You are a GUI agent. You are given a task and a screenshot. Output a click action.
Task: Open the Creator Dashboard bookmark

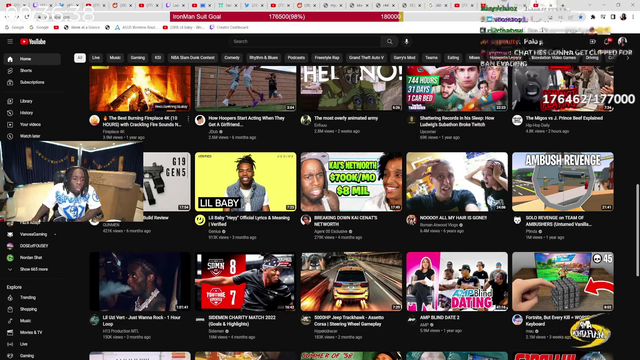pos(229,27)
